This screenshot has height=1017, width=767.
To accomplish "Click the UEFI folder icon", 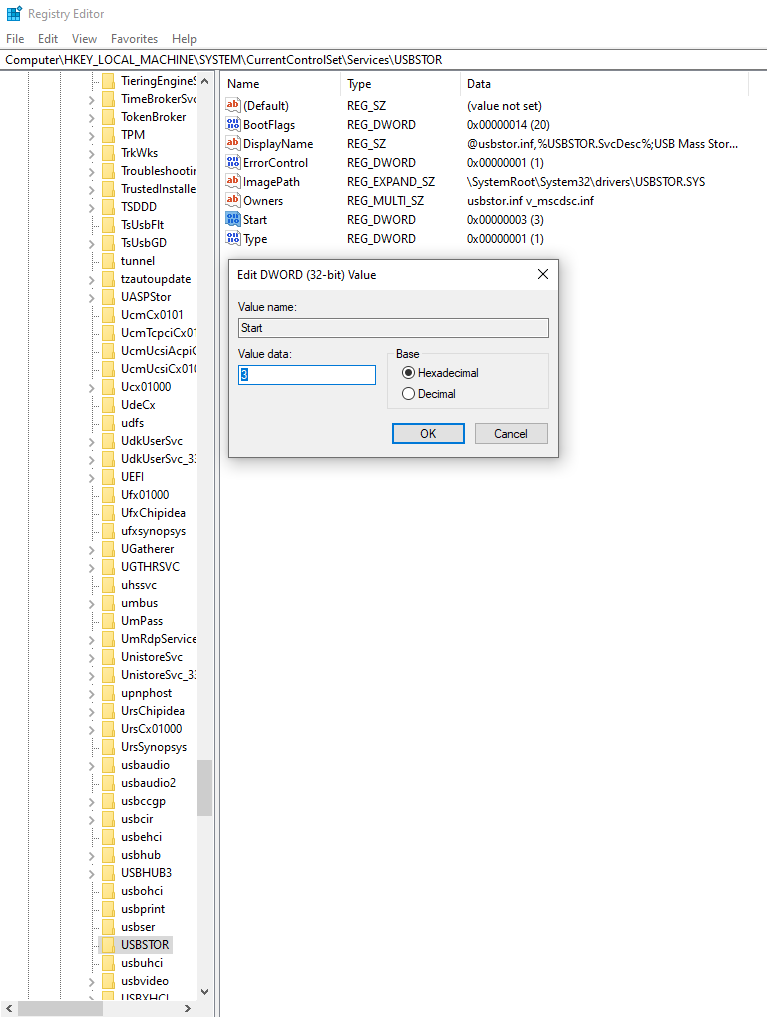I will pyautogui.click(x=108, y=477).
